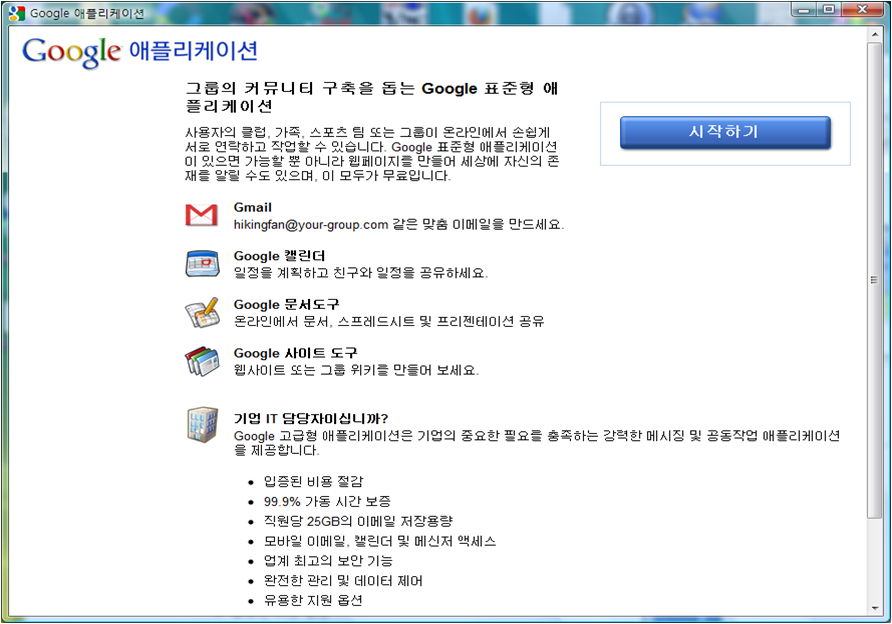Viewport: 892px width, 624px height.
Task: Click the scroll down arrow of the scrollbar
Action: pos(875,608)
